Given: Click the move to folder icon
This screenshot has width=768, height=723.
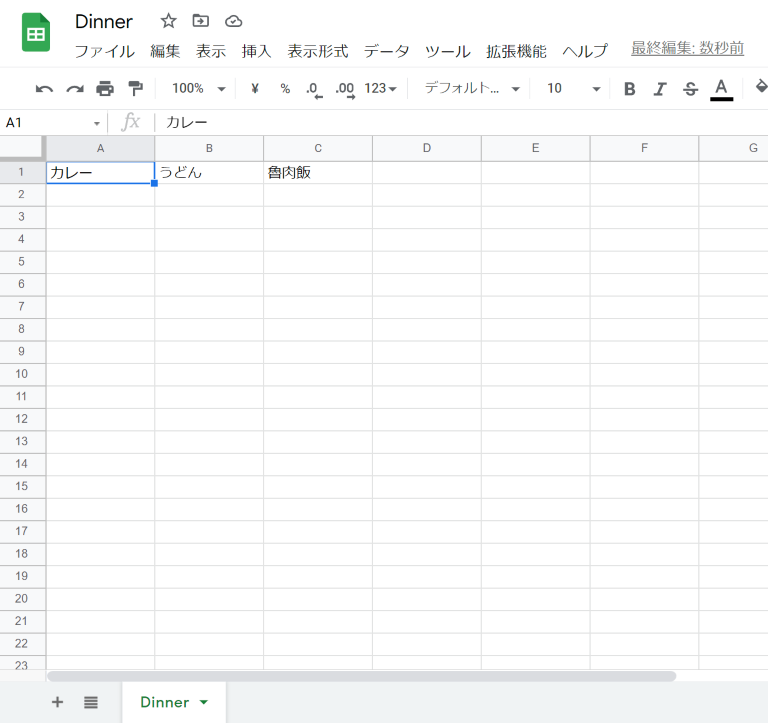Looking at the screenshot, I should pos(201,21).
